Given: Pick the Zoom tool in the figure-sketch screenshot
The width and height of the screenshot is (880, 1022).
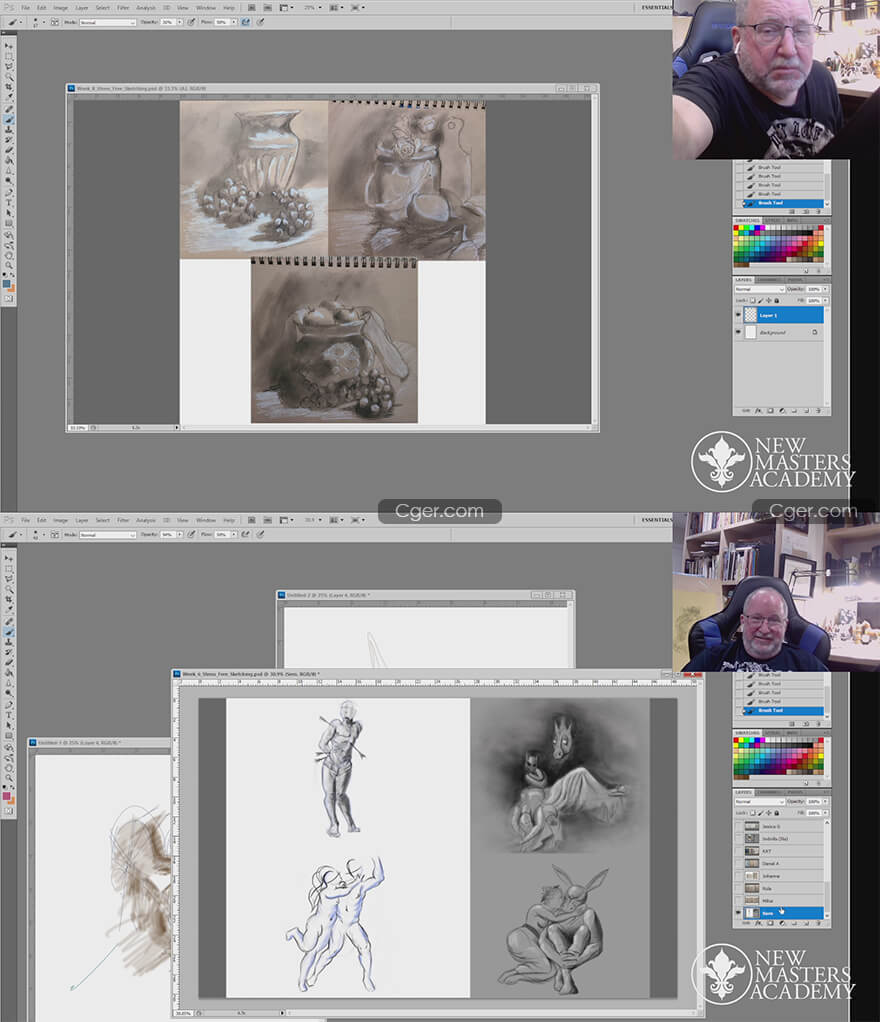Looking at the screenshot, I should (x=8, y=778).
